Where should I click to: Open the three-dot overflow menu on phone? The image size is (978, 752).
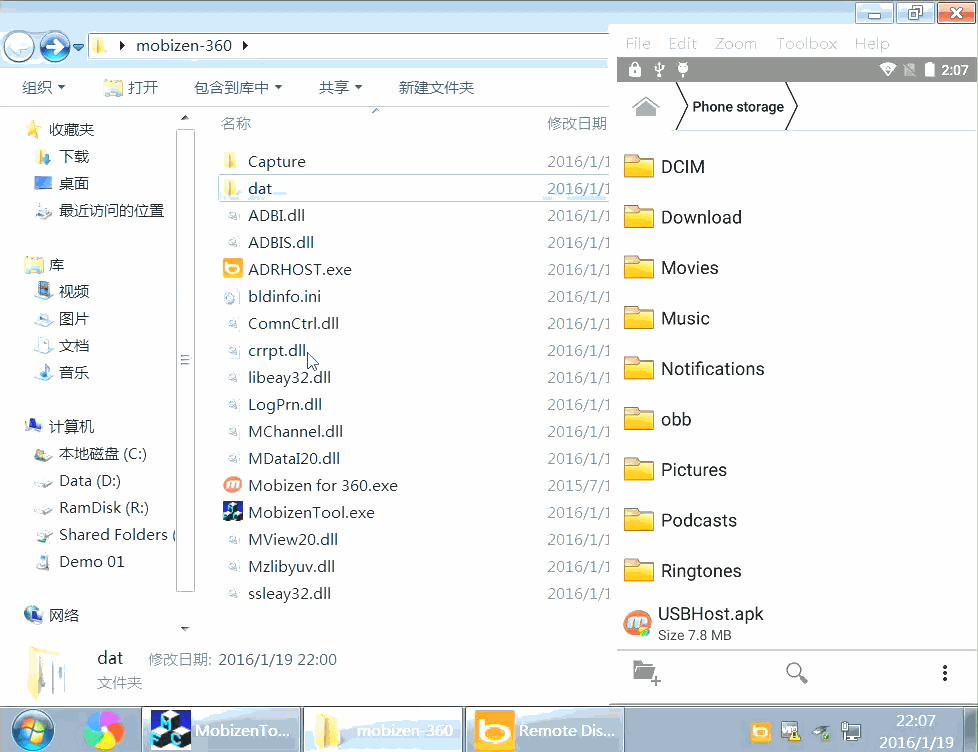coord(945,673)
